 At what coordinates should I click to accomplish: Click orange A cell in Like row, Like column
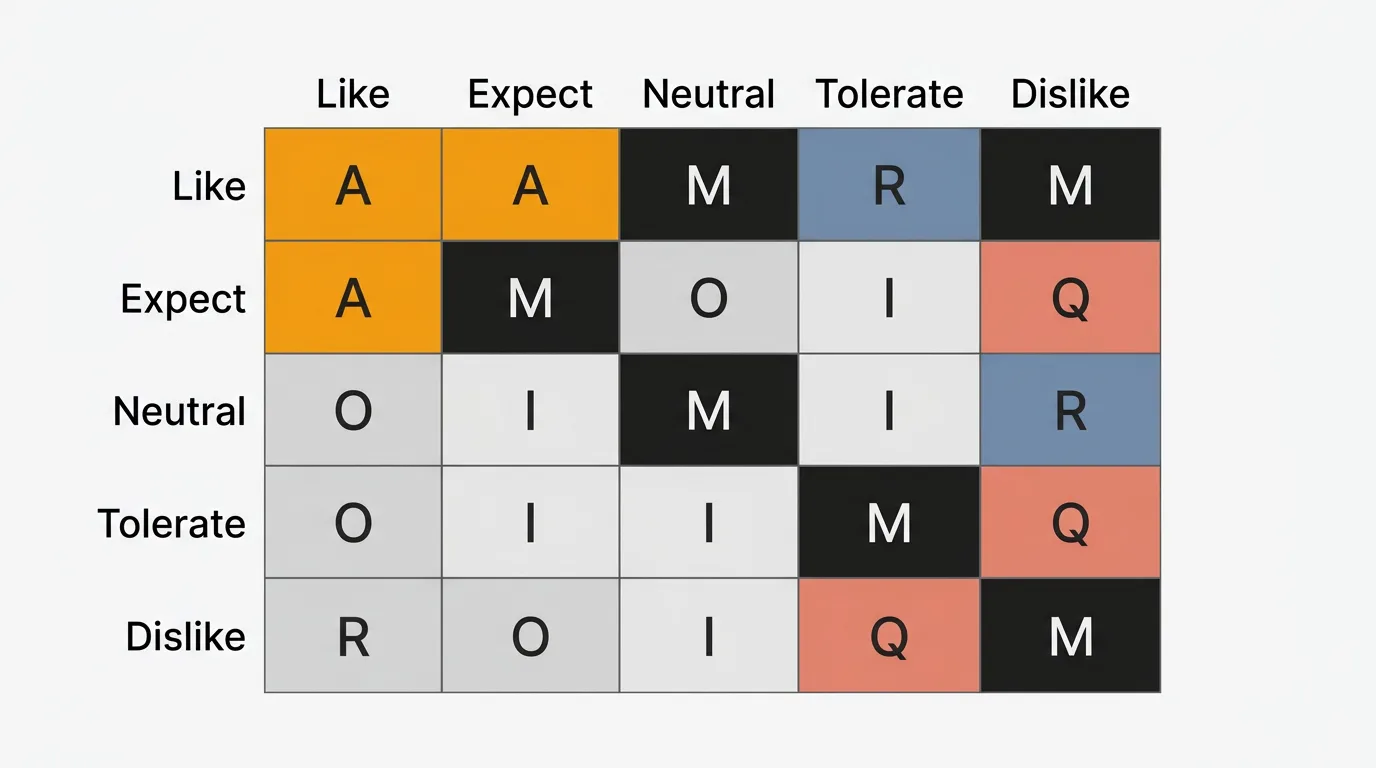tap(353, 185)
